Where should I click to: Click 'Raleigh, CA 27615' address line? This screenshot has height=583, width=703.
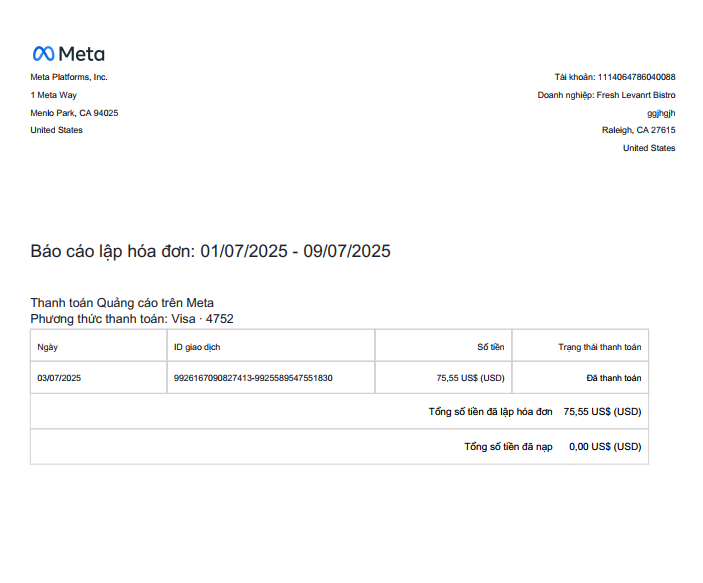[x=638, y=130]
